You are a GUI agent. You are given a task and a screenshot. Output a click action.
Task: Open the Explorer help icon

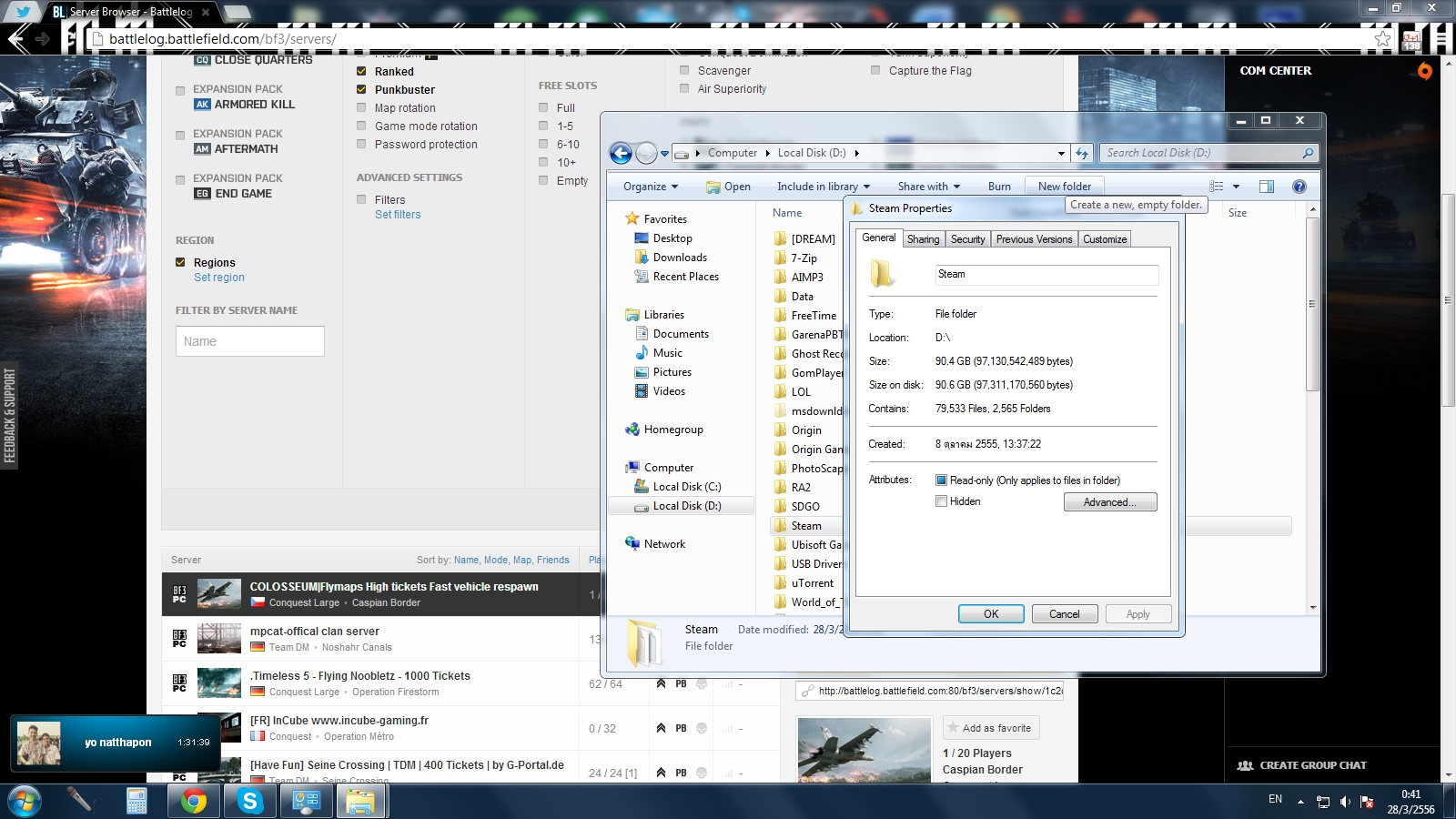(1299, 187)
